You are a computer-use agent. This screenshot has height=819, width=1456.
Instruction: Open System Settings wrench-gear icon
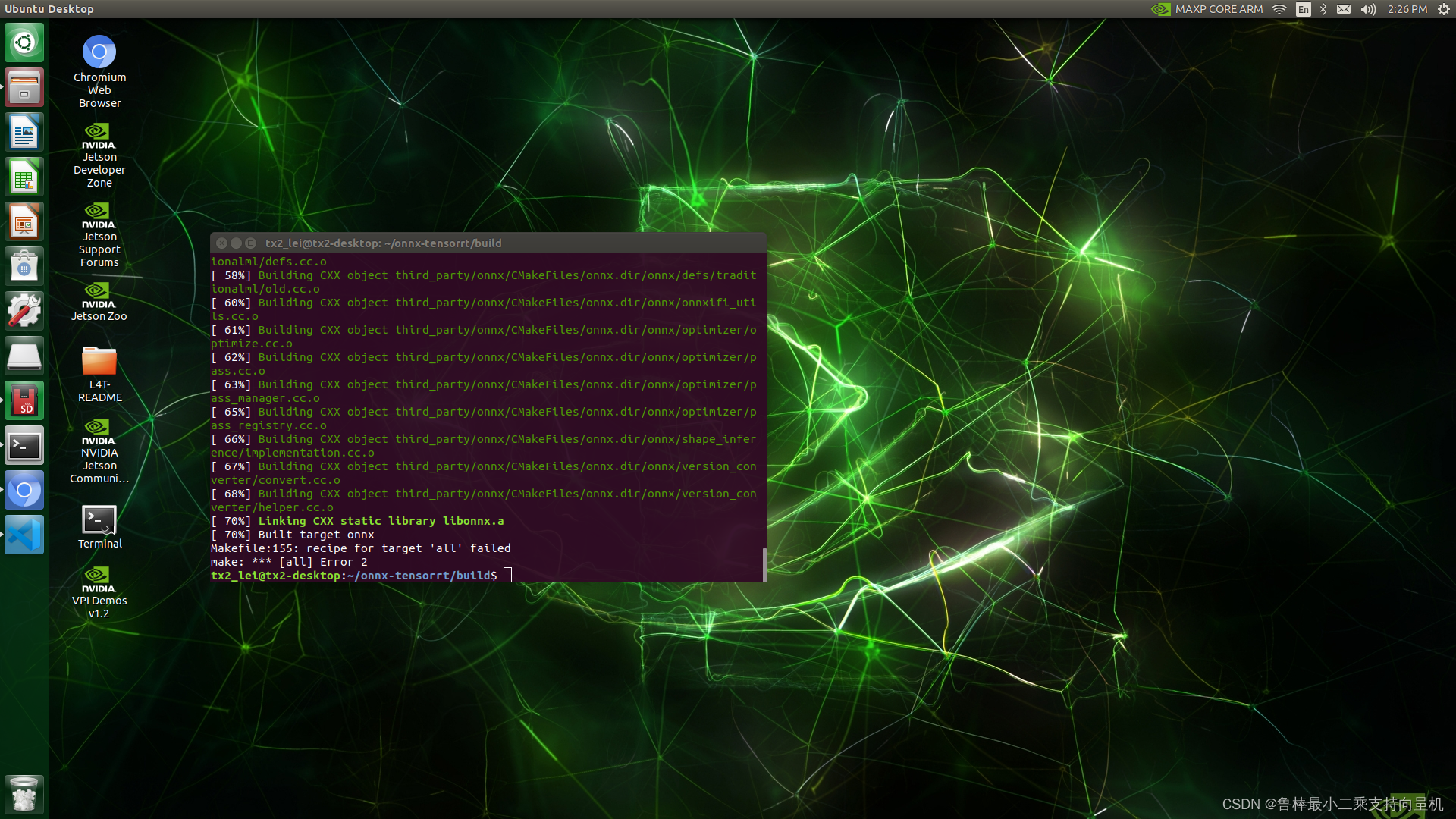coord(24,311)
